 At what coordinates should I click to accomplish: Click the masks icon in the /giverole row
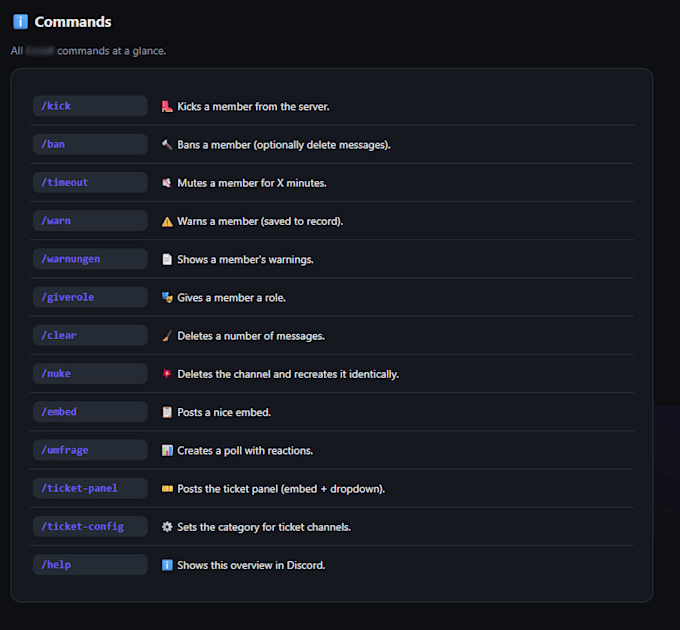coord(167,297)
